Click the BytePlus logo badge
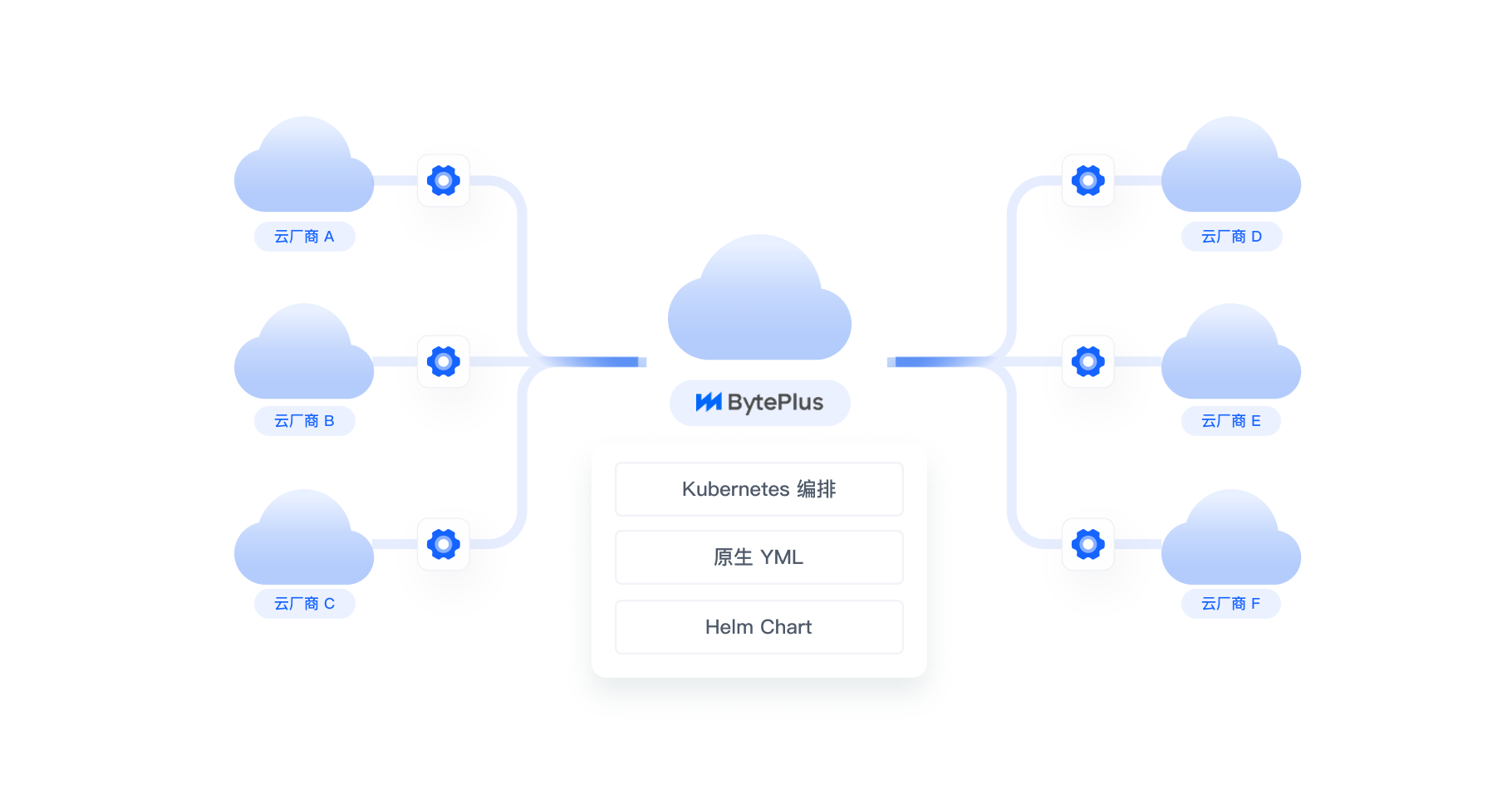1512x794 pixels. click(759, 403)
